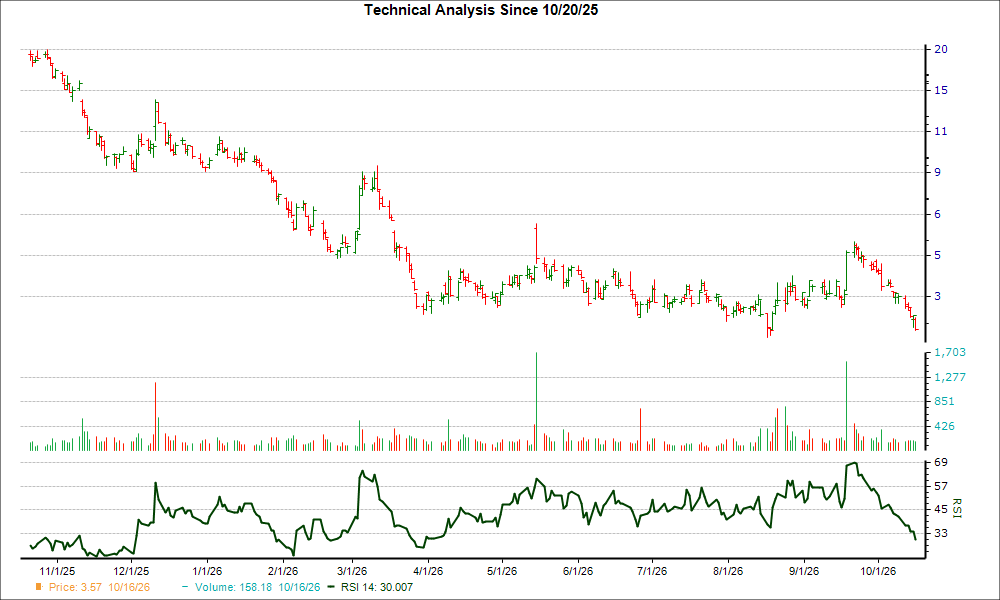Viewport: 1000px width, 600px height.
Task: Click the 2/1/26 date label
Action: click(x=283, y=571)
